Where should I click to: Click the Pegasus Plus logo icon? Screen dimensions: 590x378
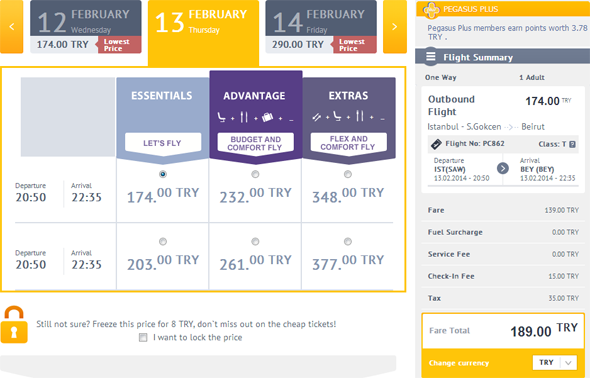tap(431, 10)
